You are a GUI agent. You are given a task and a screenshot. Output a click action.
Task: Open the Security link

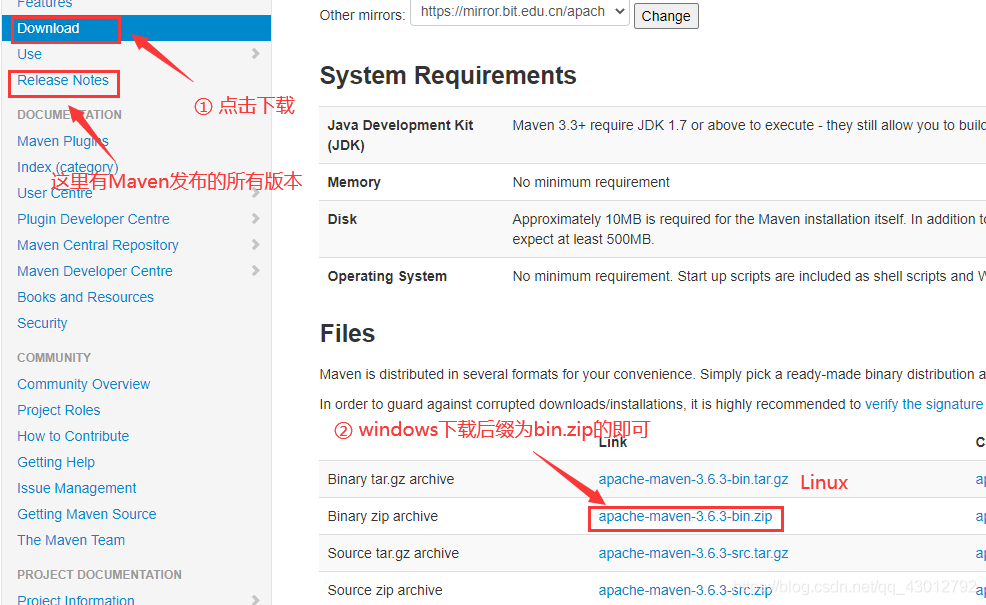[x=42, y=323]
